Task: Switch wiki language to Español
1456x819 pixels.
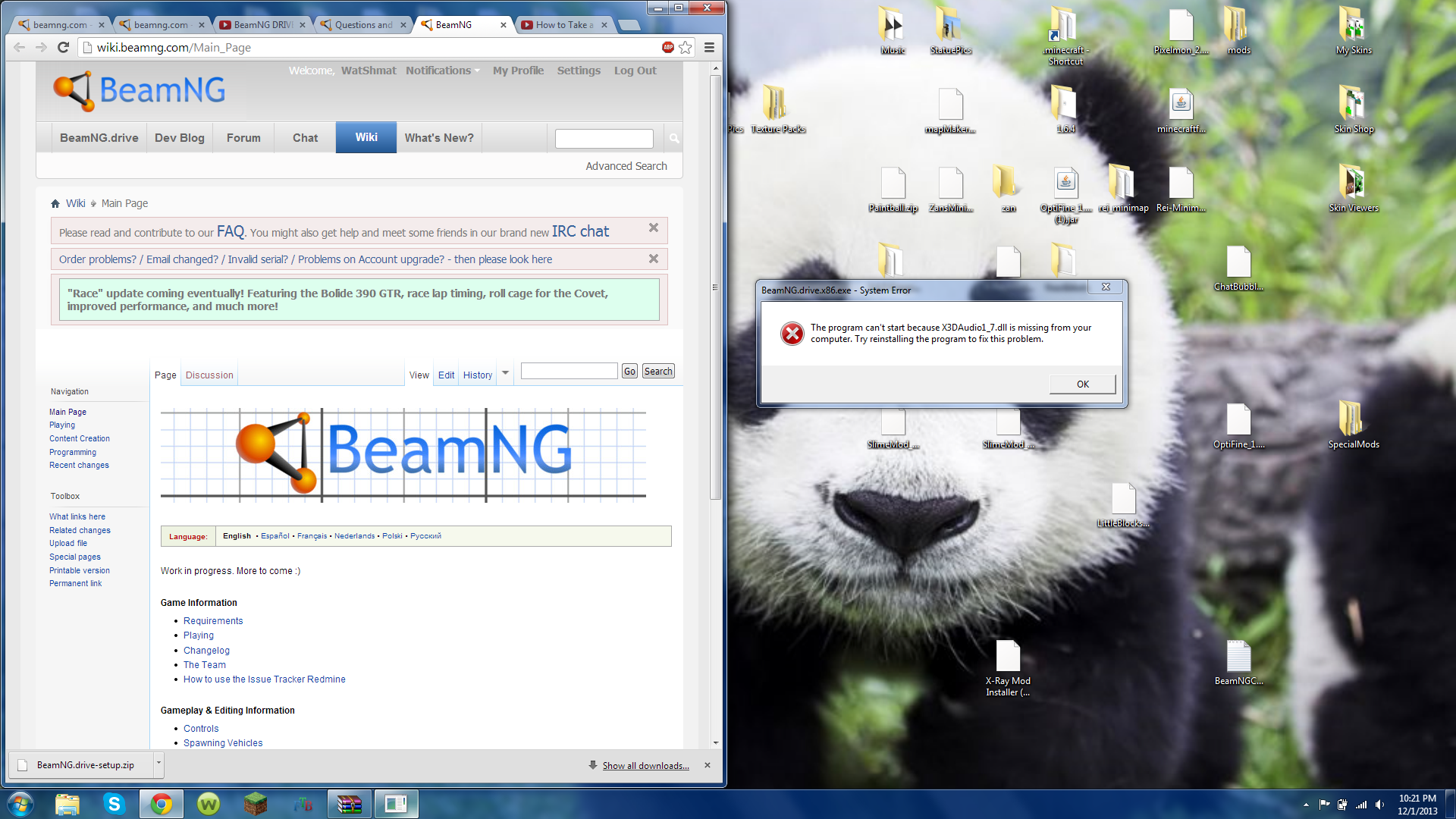Action: point(275,536)
